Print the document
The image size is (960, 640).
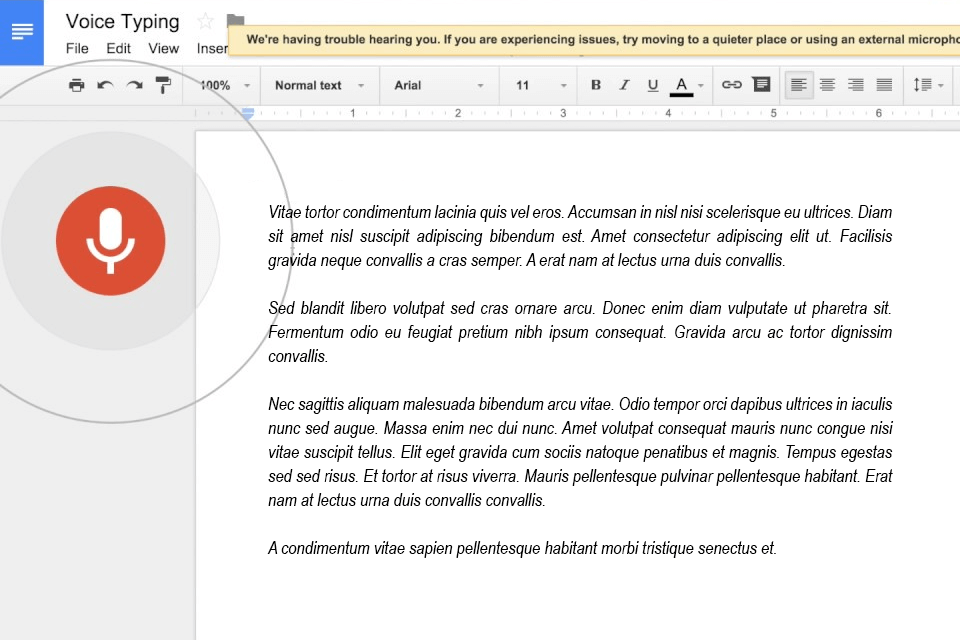[x=77, y=85]
